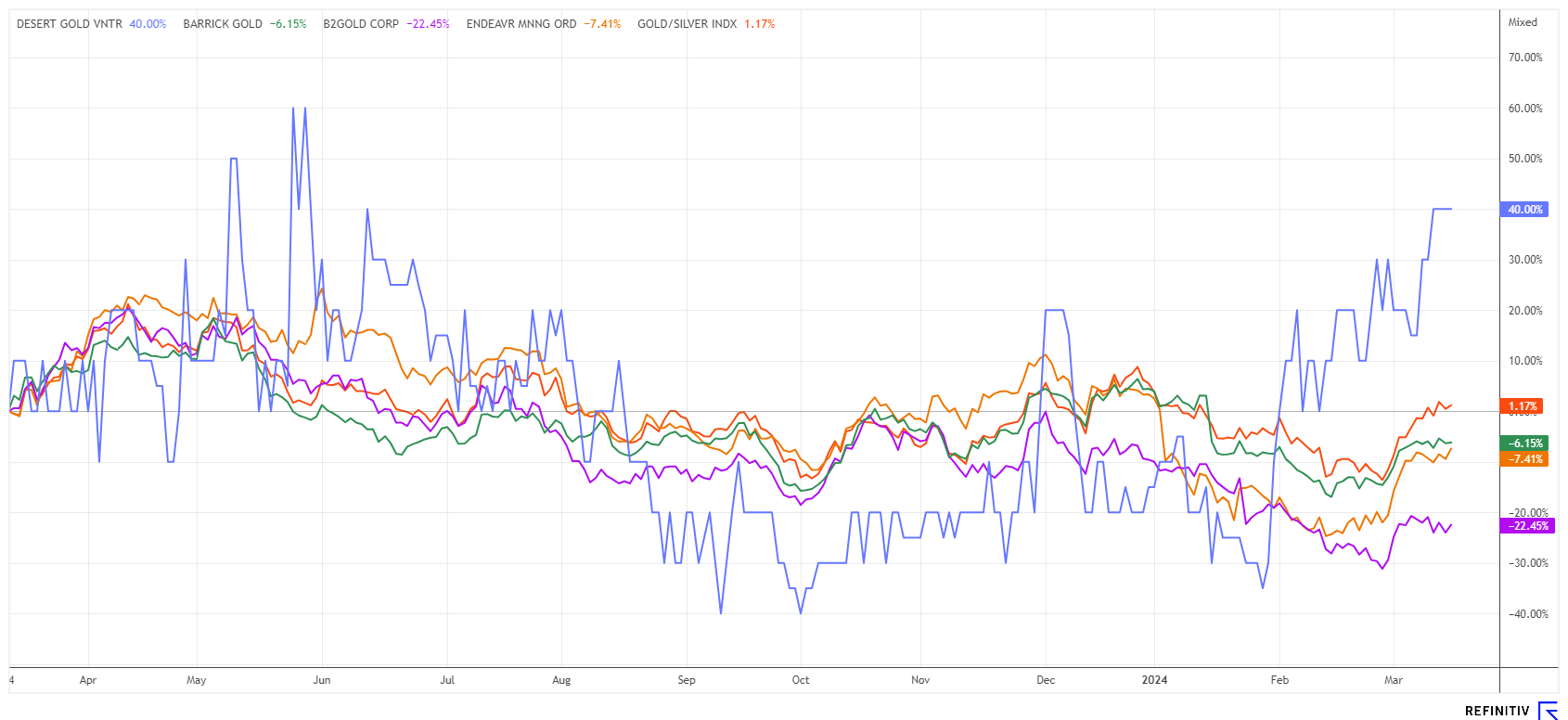Open the Mixed scale mode label

[x=1523, y=22]
